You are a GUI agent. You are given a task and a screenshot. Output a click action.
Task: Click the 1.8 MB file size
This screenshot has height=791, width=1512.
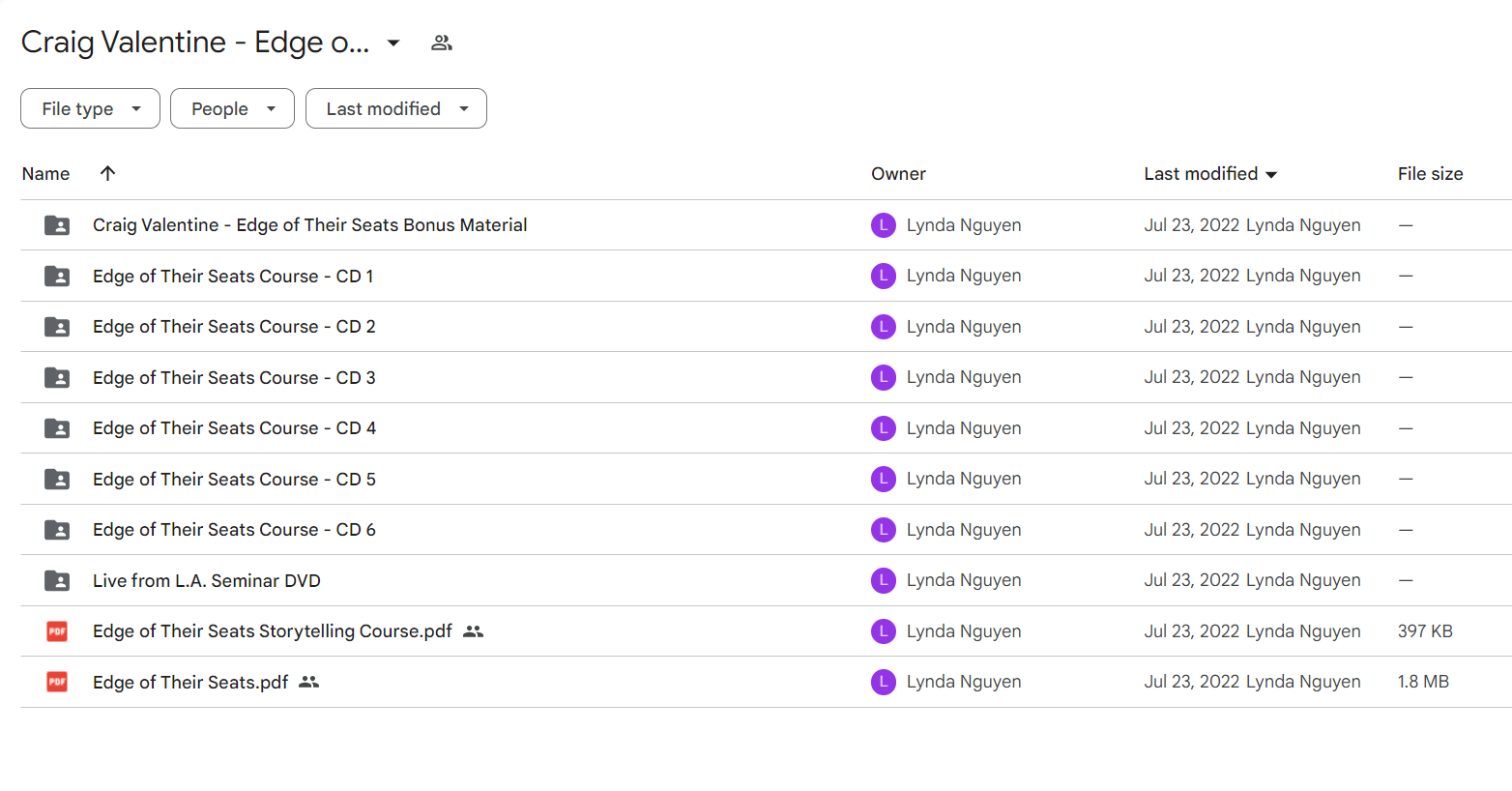tap(1423, 682)
